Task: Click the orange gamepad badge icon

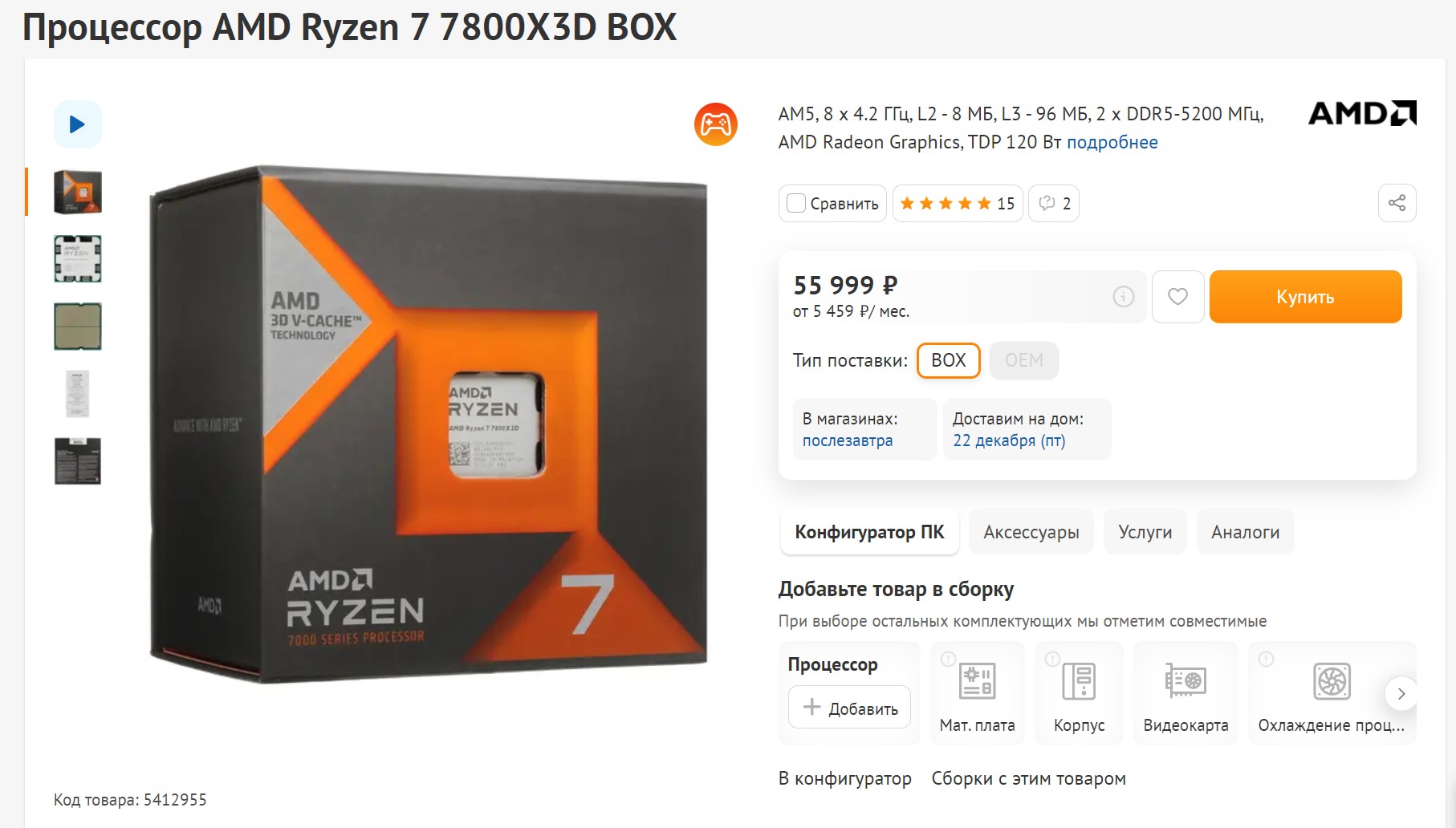Action: [x=715, y=124]
